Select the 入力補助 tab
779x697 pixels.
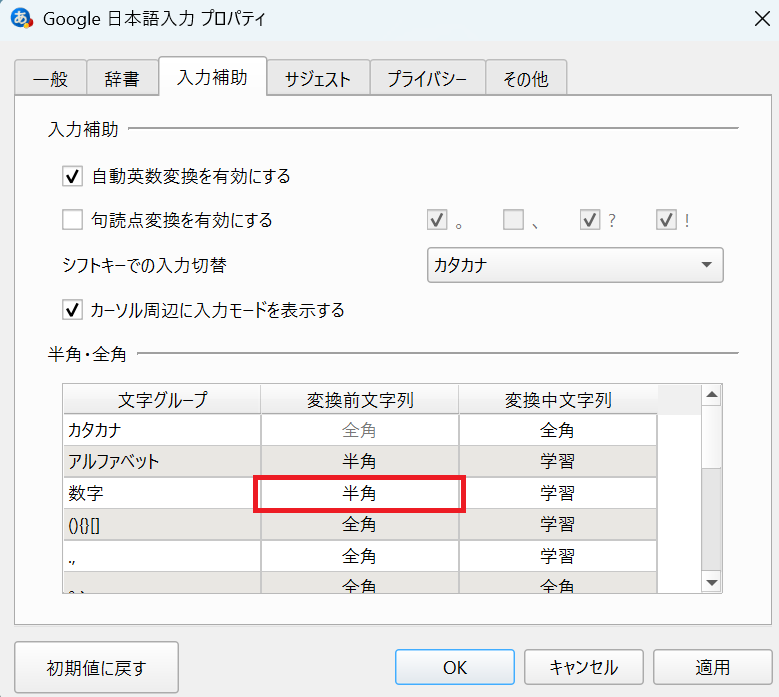[x=213, y=77]
